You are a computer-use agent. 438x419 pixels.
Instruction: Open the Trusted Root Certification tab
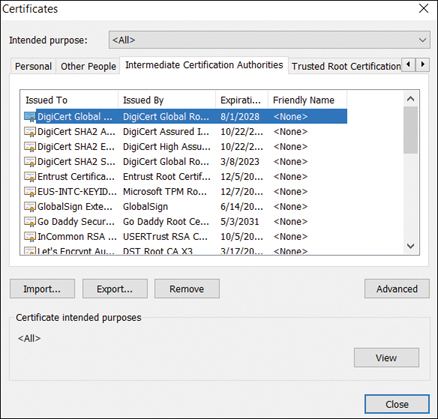click(346, 66)
